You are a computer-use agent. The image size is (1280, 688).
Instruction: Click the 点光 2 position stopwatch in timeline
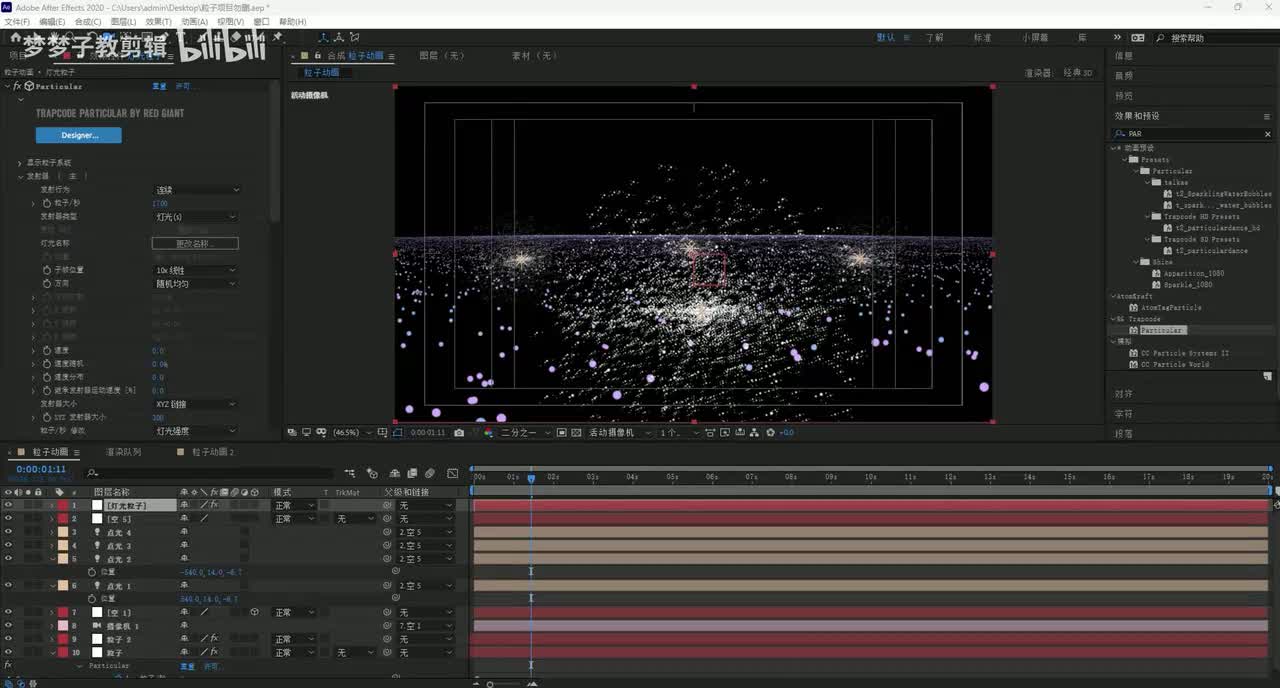[x=92, y=572]
